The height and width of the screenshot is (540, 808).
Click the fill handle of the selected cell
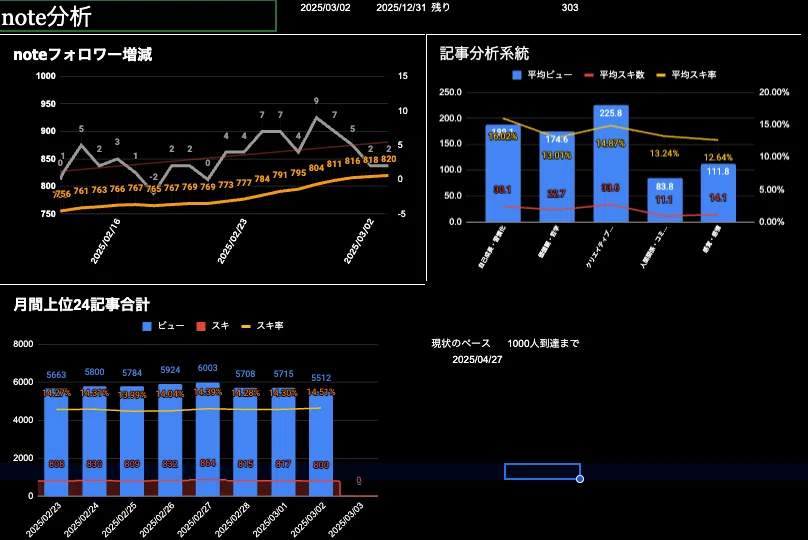[x=580, y=479]
